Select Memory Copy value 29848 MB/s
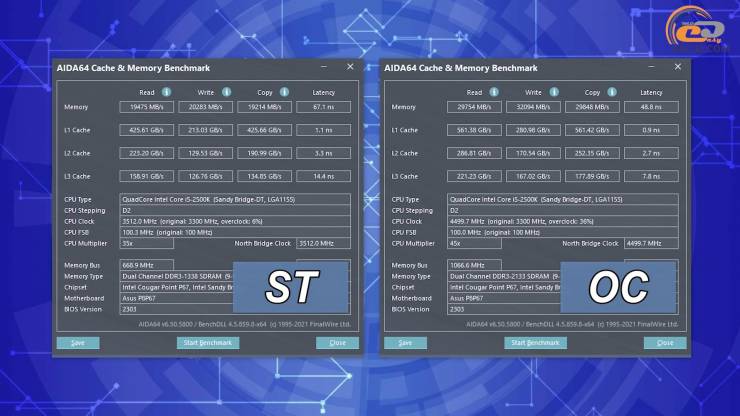The image size is (740, 416). click(x=592, y=107)
